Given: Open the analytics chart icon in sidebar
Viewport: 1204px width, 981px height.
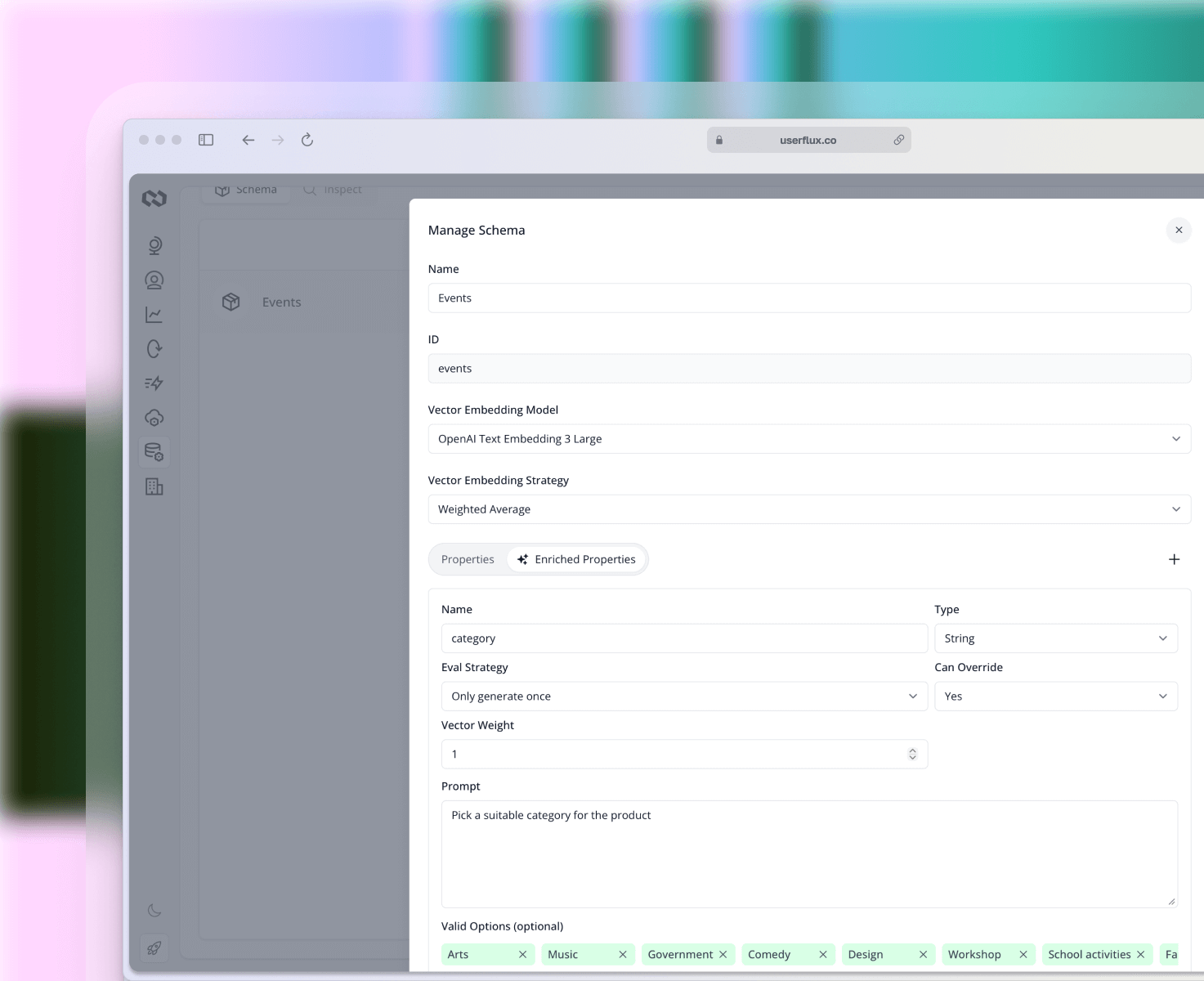Looking at the screenshot, I should [154, 314].
